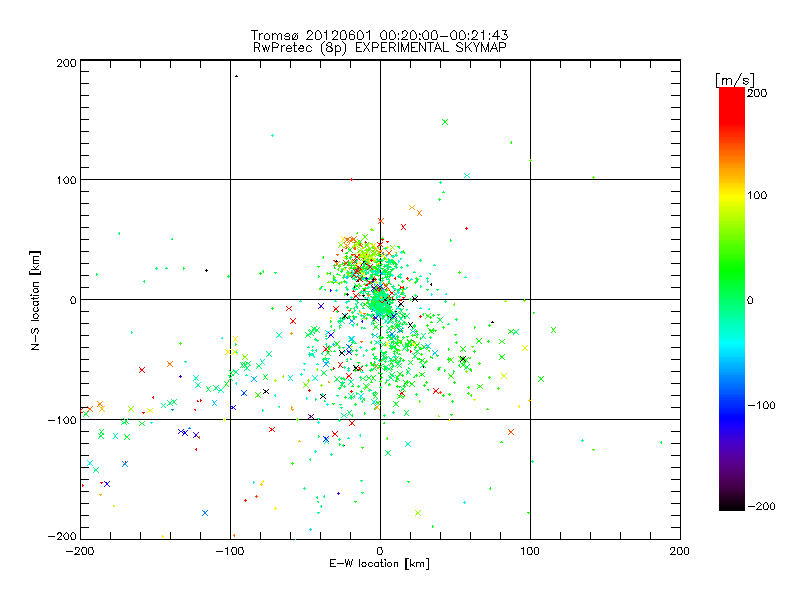
Task: Click the x-axis tick label '0'
Action: [380, 551]
